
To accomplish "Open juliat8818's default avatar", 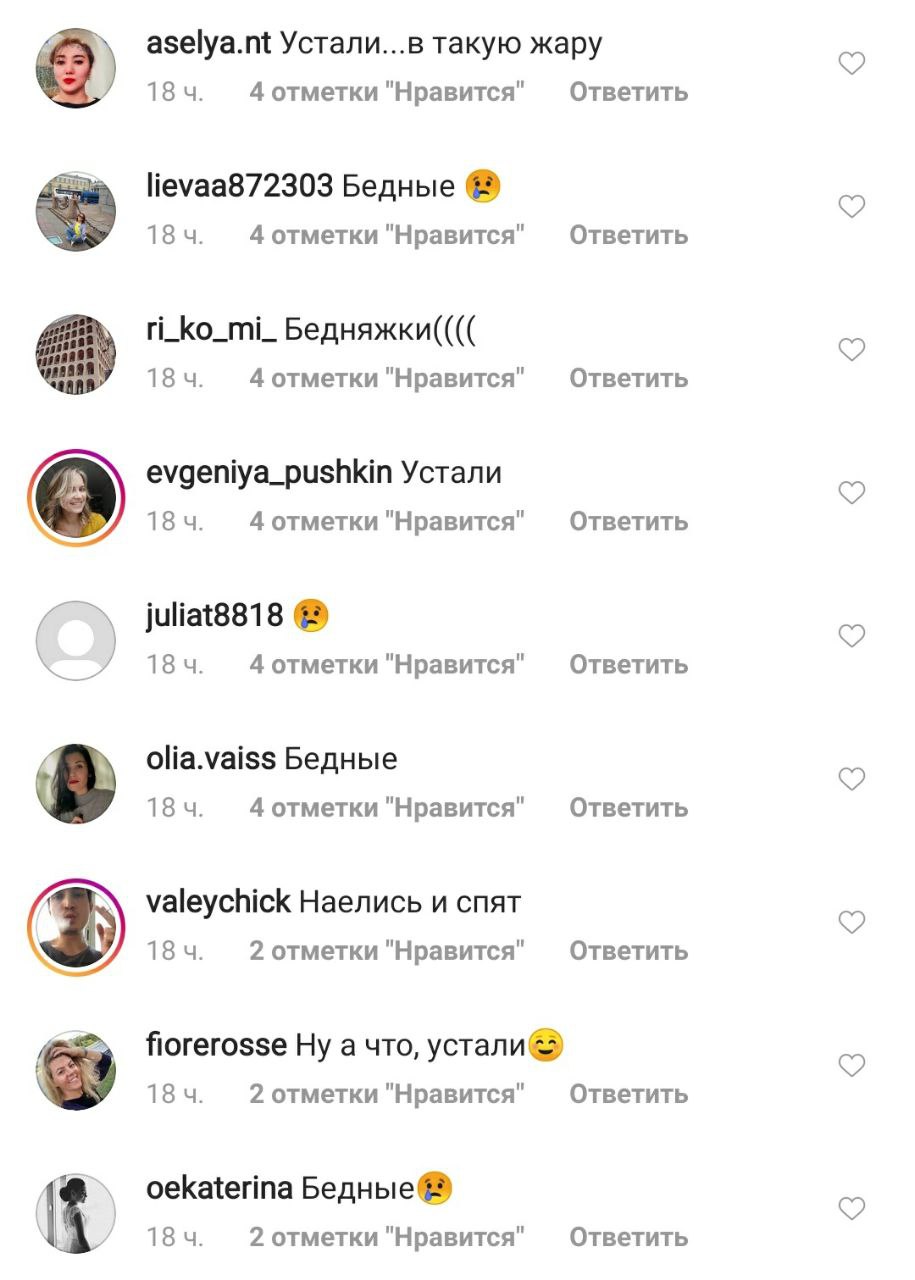I will (x=76, y=640).
